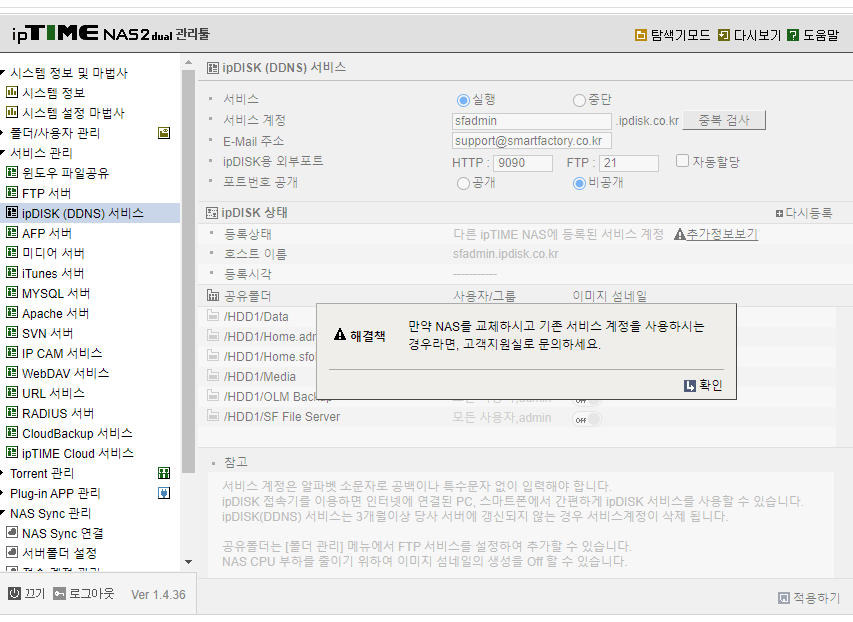Click icon beside 서버폴더 설정

11,553
